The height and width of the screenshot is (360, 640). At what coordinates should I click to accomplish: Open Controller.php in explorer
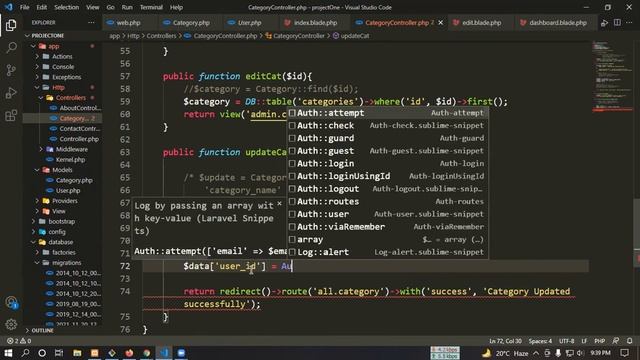(x=79, y=139)
